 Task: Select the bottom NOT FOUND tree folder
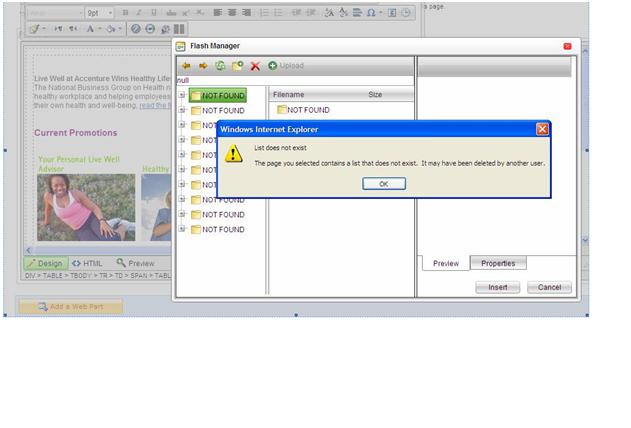point(218,229)
